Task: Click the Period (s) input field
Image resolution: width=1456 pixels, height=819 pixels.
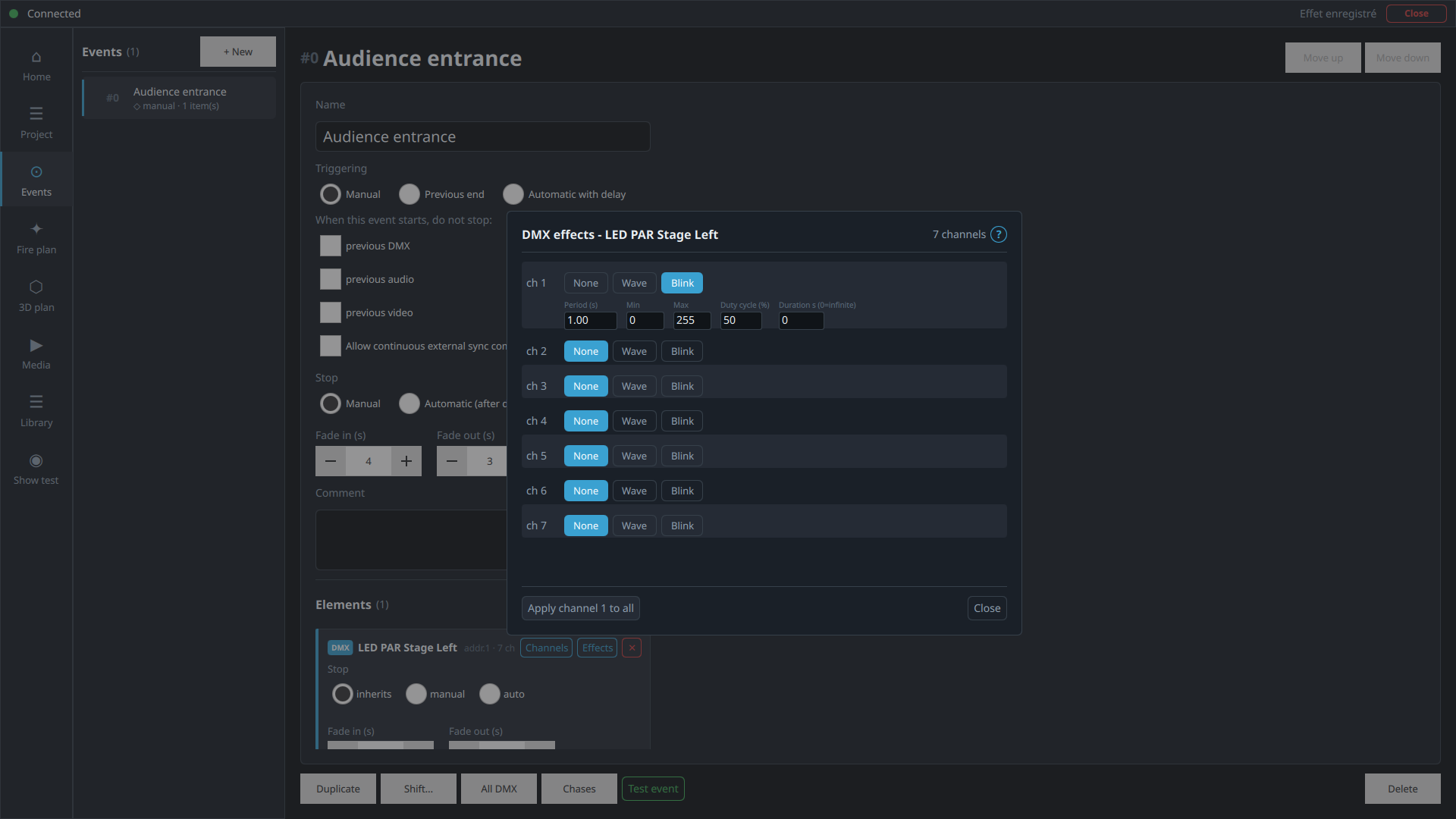Action: click(x=590, y=320)
